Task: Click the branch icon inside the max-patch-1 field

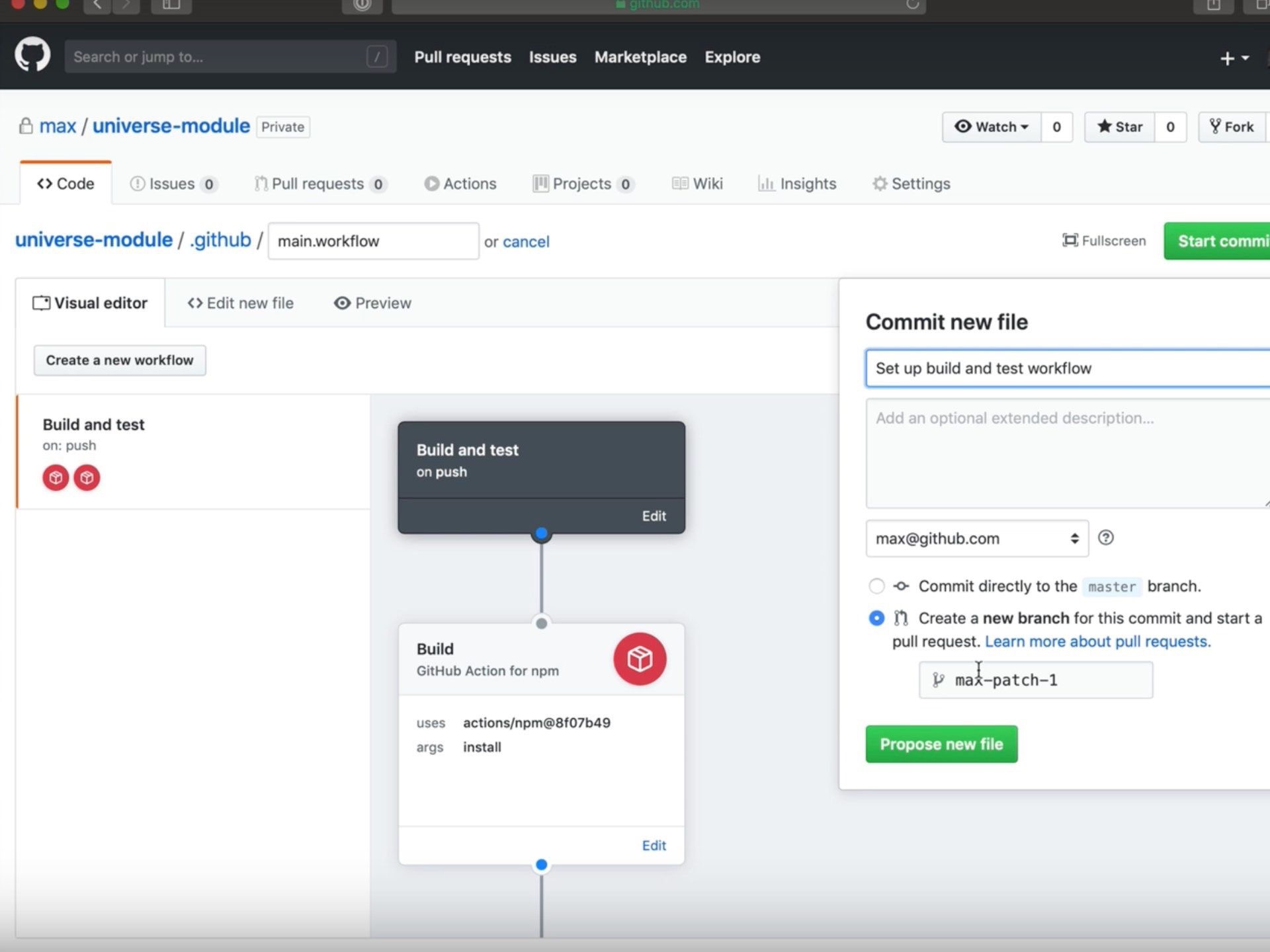Action: (x=938, y=680)
